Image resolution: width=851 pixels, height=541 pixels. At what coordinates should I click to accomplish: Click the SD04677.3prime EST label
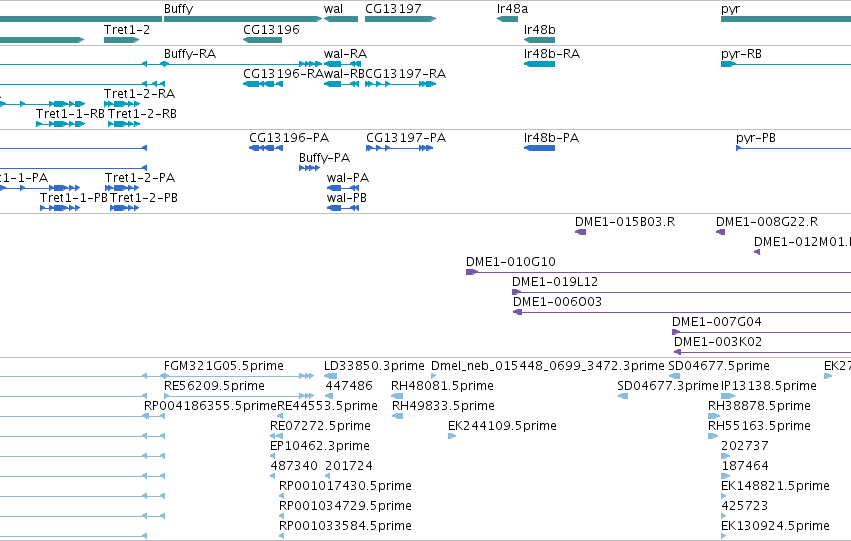[x=668, y=386]
